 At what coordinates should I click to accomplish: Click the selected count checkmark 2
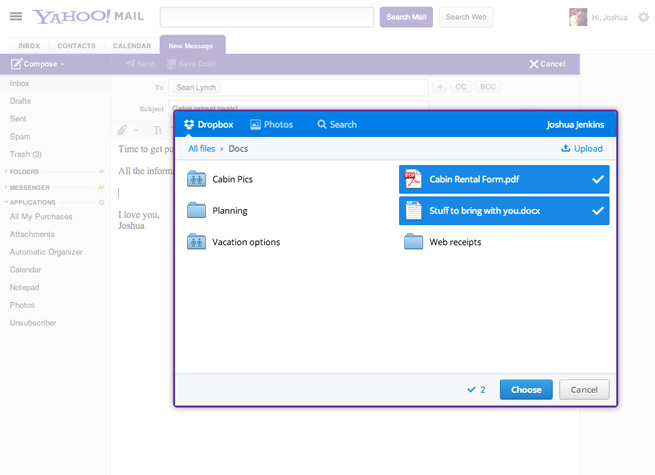pos(476,389)
